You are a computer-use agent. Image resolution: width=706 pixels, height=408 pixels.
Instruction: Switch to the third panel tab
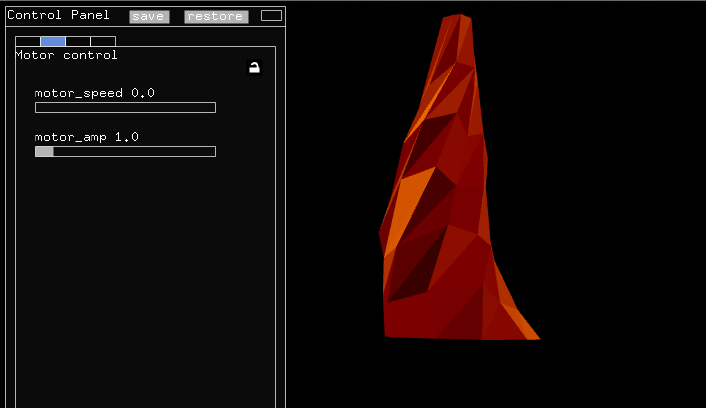pos(78,41)
